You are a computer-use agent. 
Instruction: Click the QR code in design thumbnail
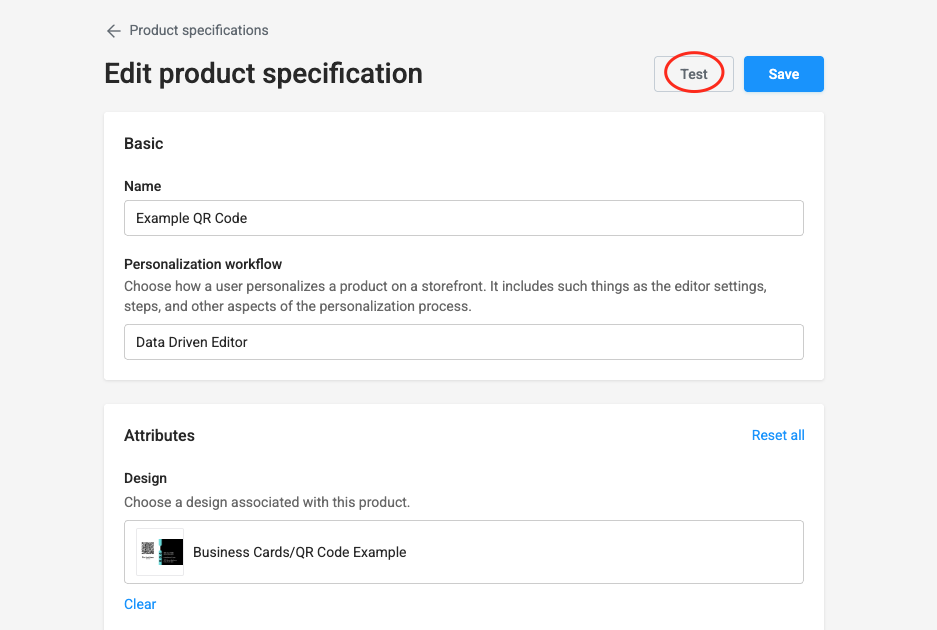pyautogui.click(x=148, y=548)
